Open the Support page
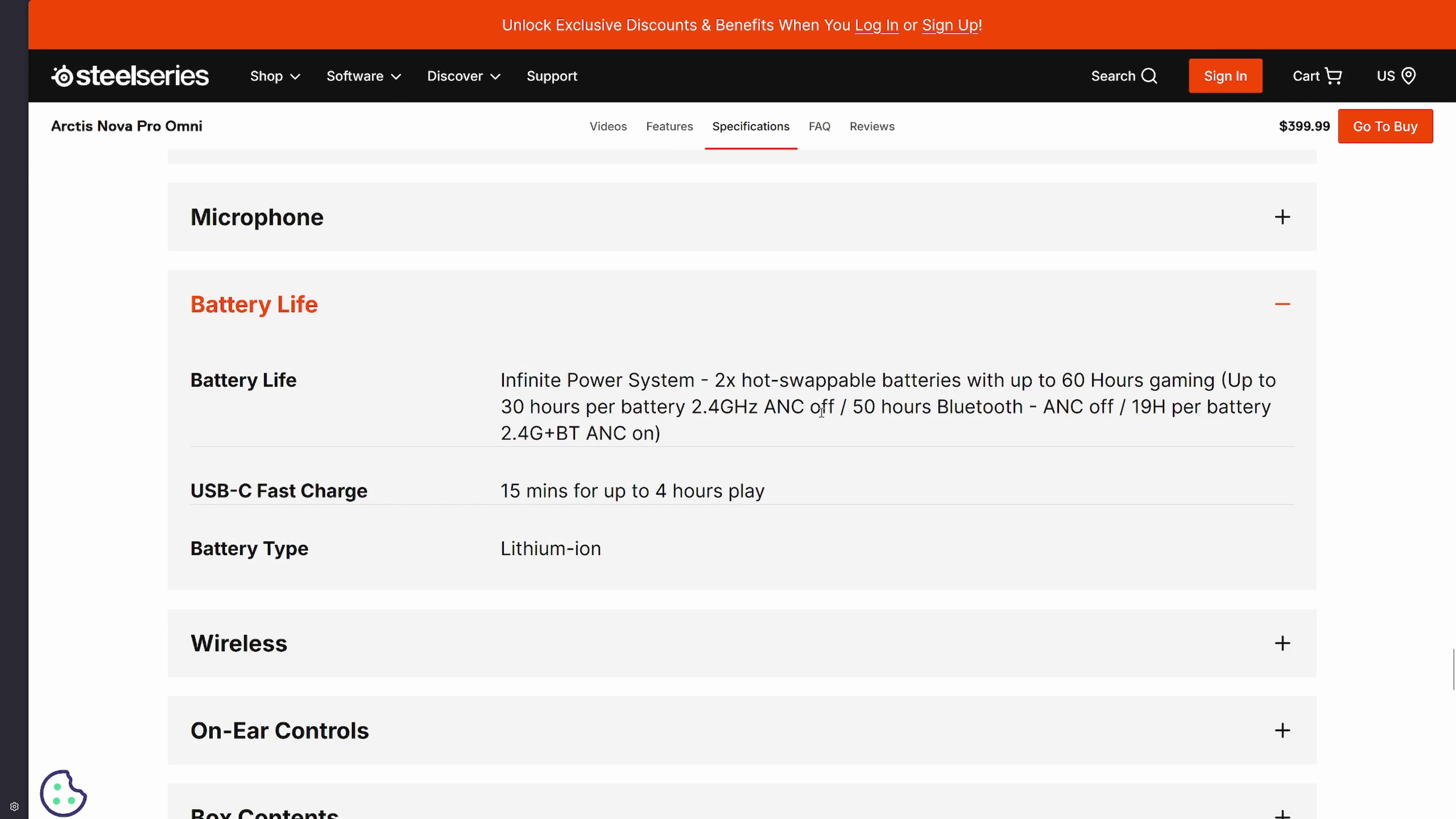The height and width of the screenshot is (819, 1456). point(552,76)
